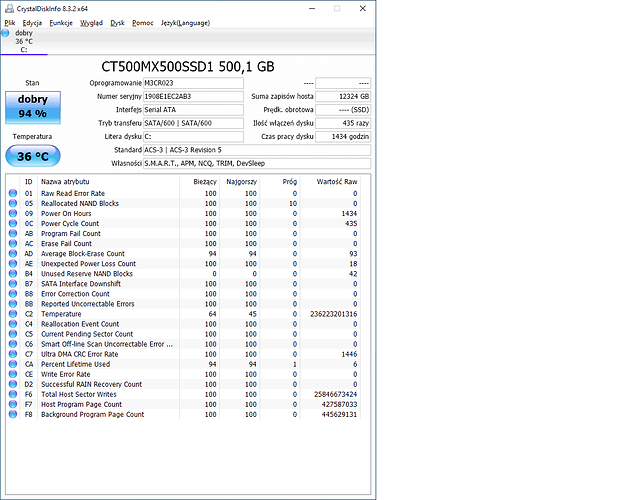The width and height of the screenshot is (642, 500).
Task: Click the Unused Reserve NAND Blocks attribute name
Action: tap(87, 274)
